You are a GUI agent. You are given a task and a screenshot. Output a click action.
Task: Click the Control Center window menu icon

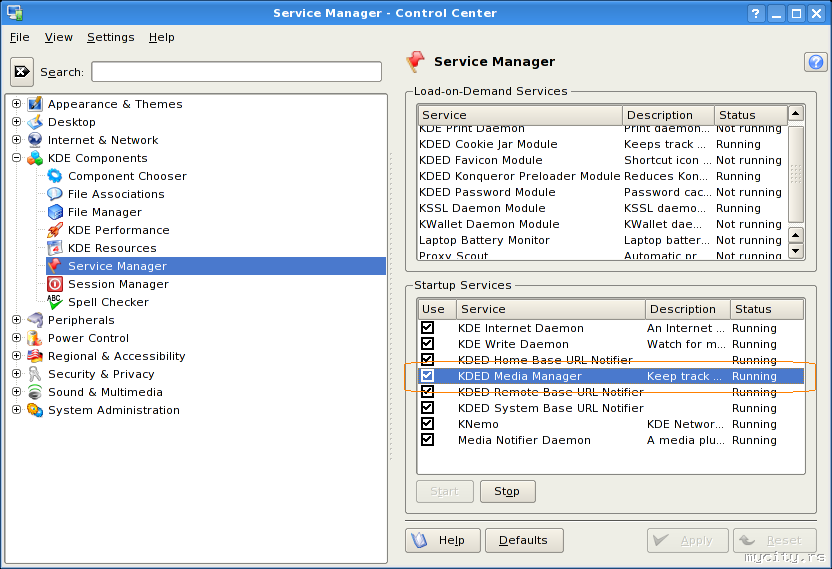14,13
